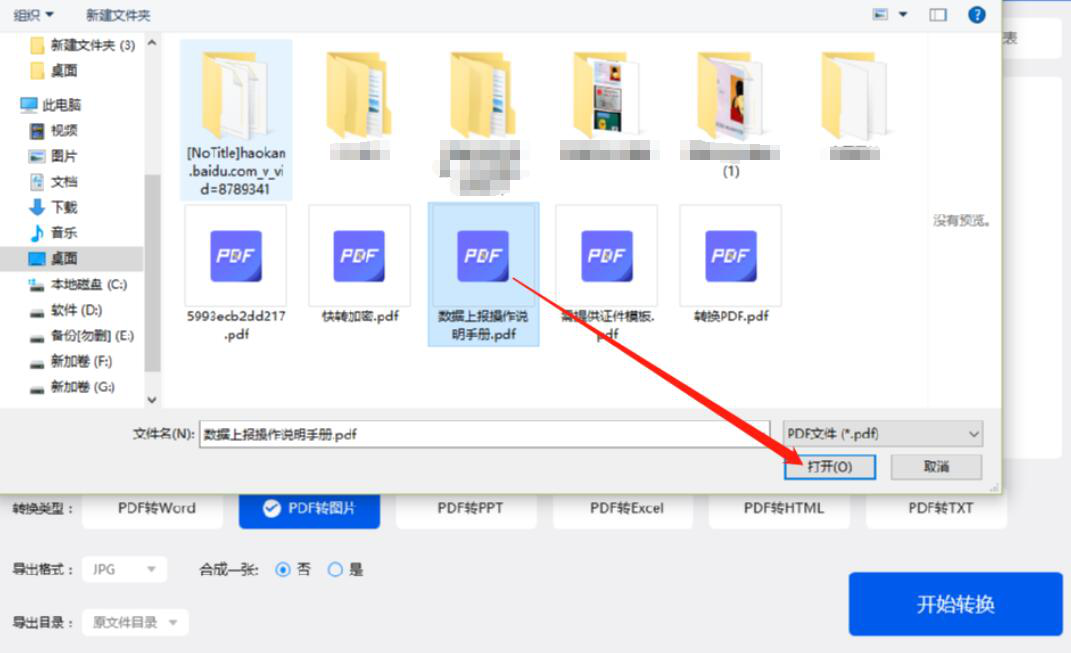Select 5993ecb2dd217.pdf file icon

(x=236, y=256)
